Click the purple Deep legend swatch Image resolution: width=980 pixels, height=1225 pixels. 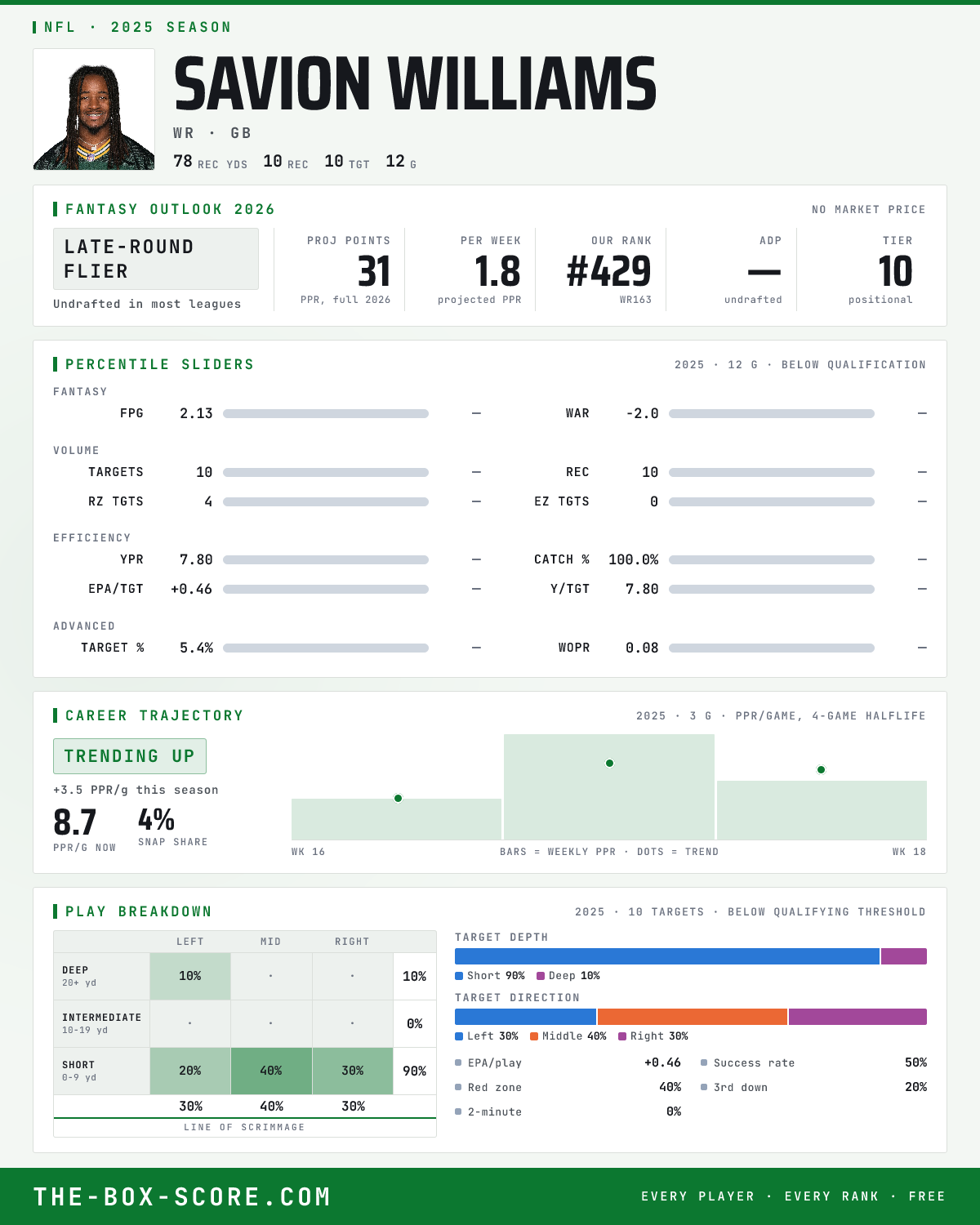click(541, 976)
